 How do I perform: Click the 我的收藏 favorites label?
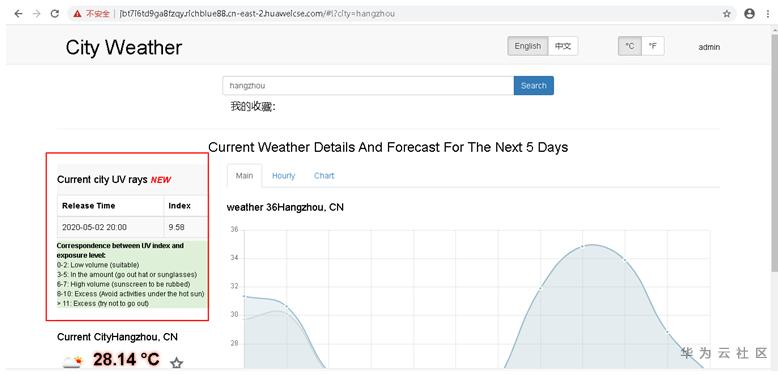(253, 106)
